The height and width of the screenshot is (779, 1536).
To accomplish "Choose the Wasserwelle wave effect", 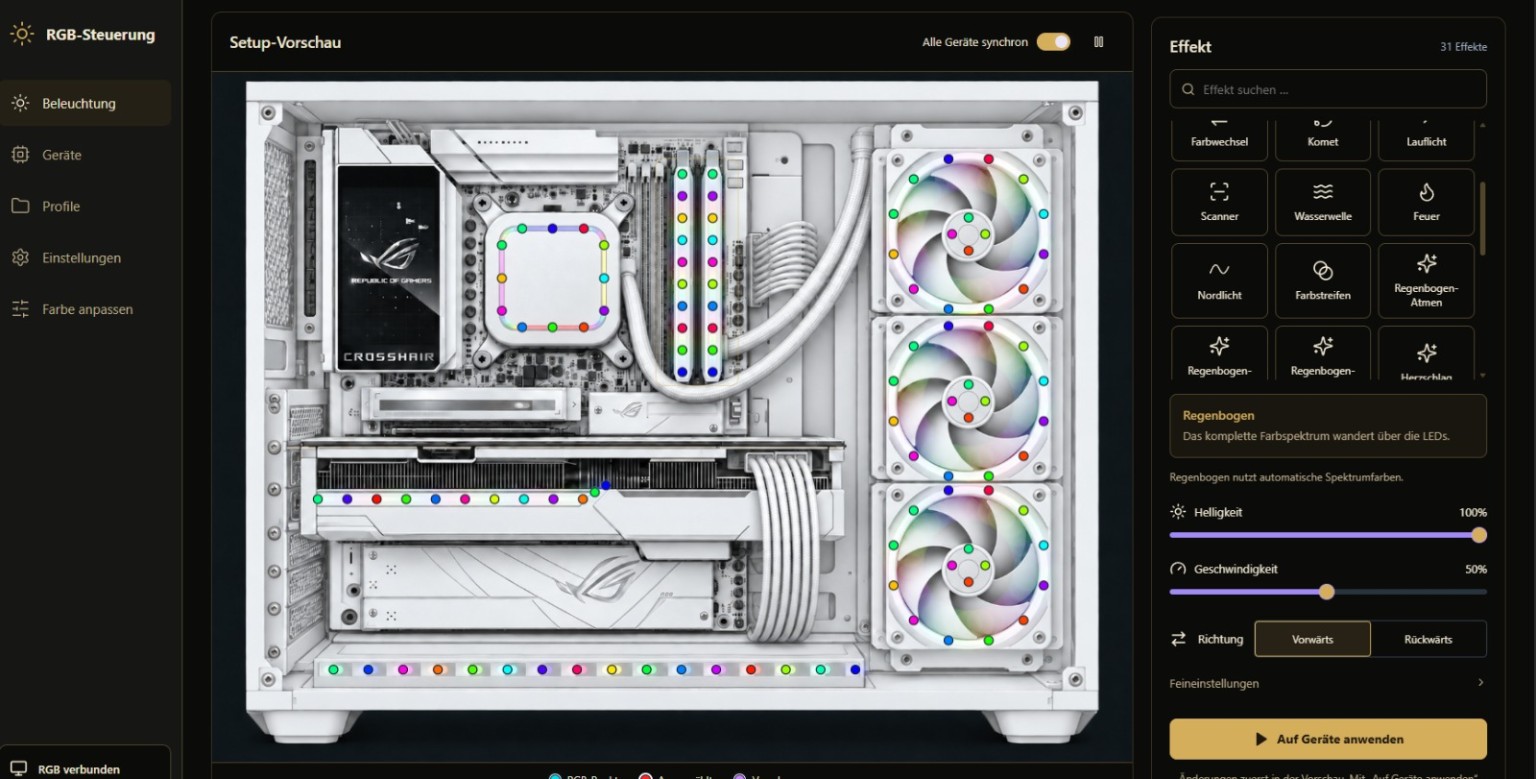I will coord(1323,202).
